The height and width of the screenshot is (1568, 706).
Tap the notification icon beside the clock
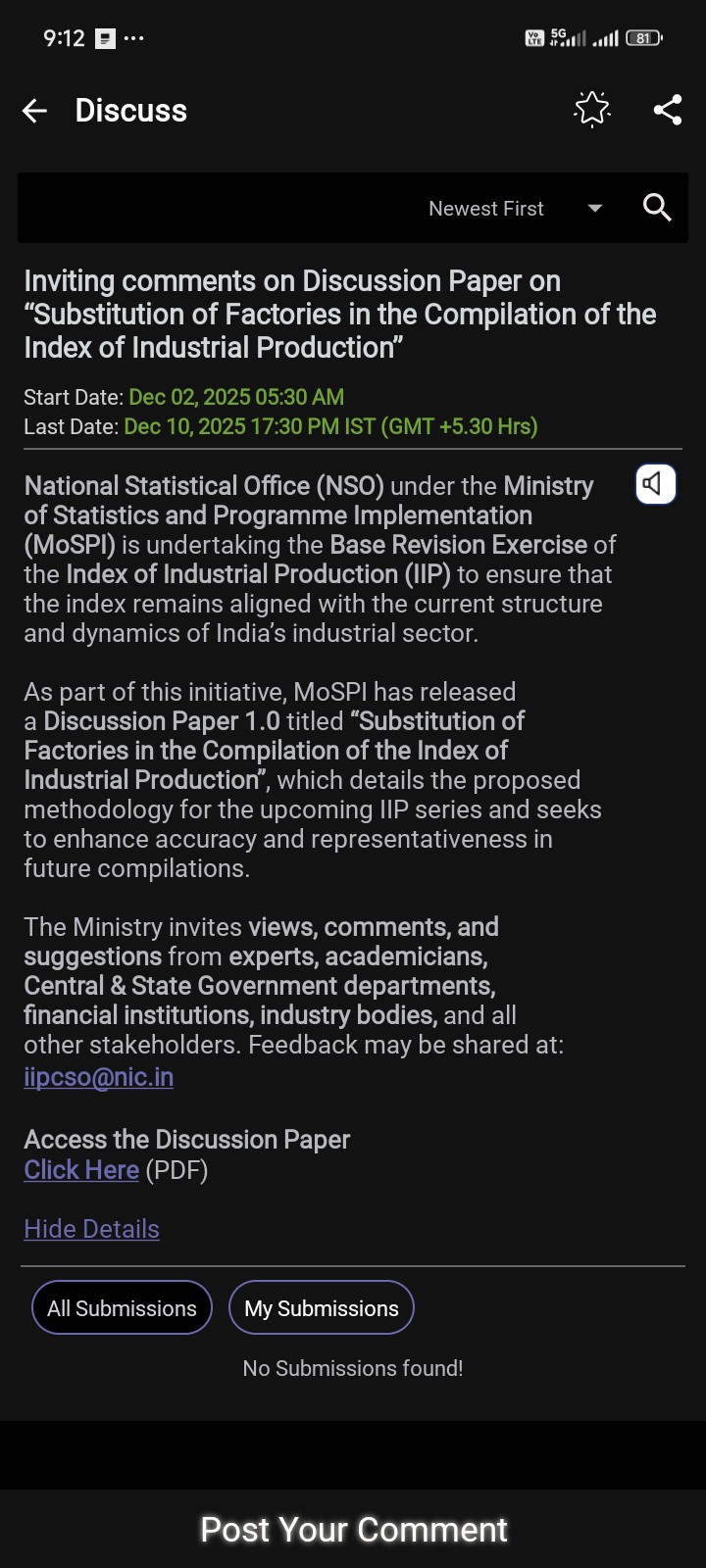click(106, 38)
